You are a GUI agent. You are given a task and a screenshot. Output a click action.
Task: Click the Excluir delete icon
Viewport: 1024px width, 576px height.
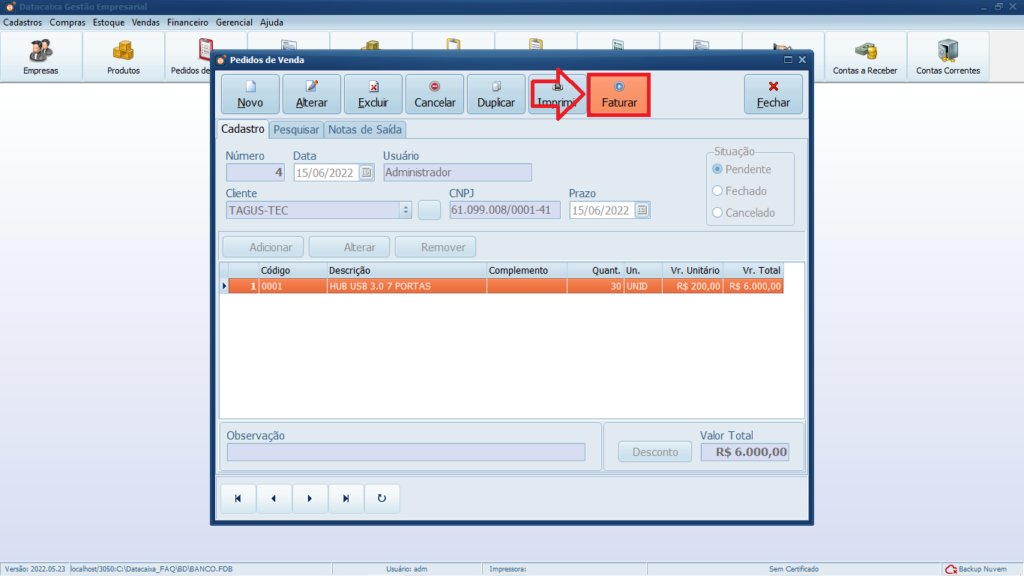coord(373,87)
